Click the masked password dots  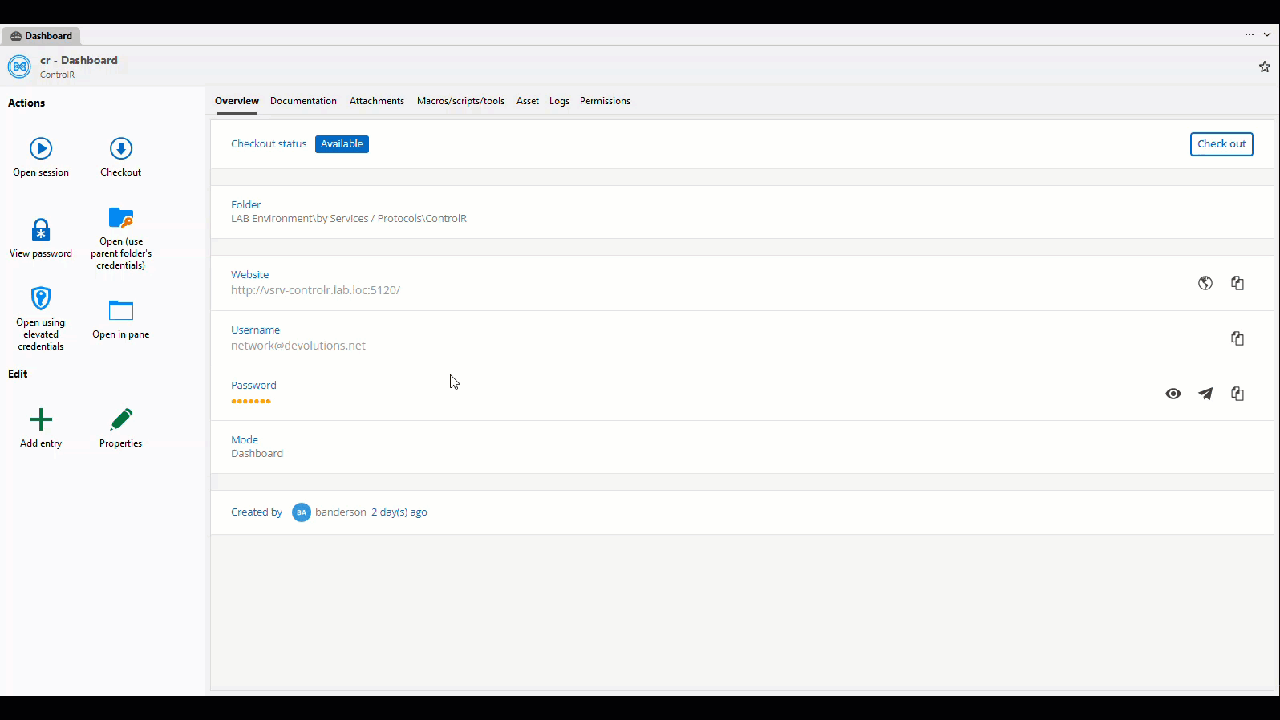251,401
